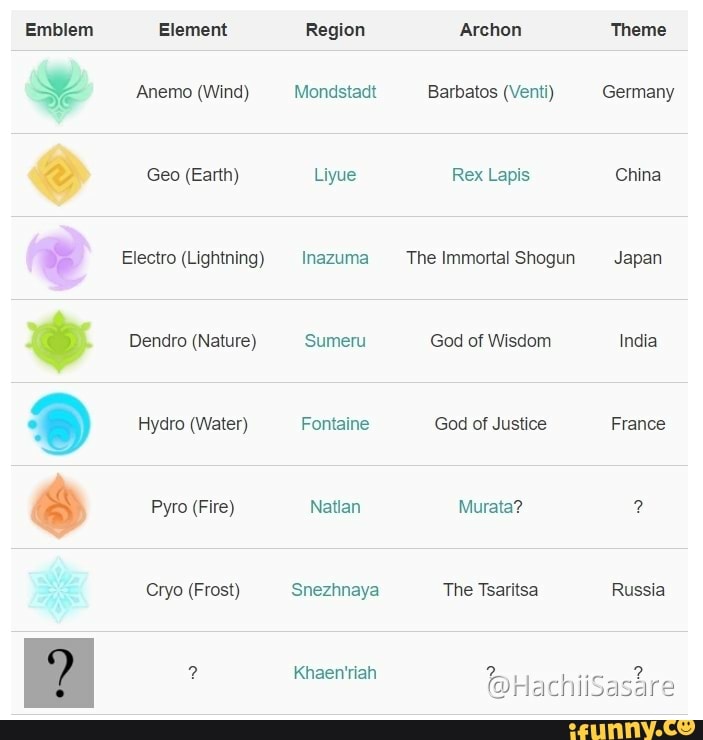The height and width of the screenshot is (740, 703).
Task: Click the iFunny logo in the footer
Action: 630,729
